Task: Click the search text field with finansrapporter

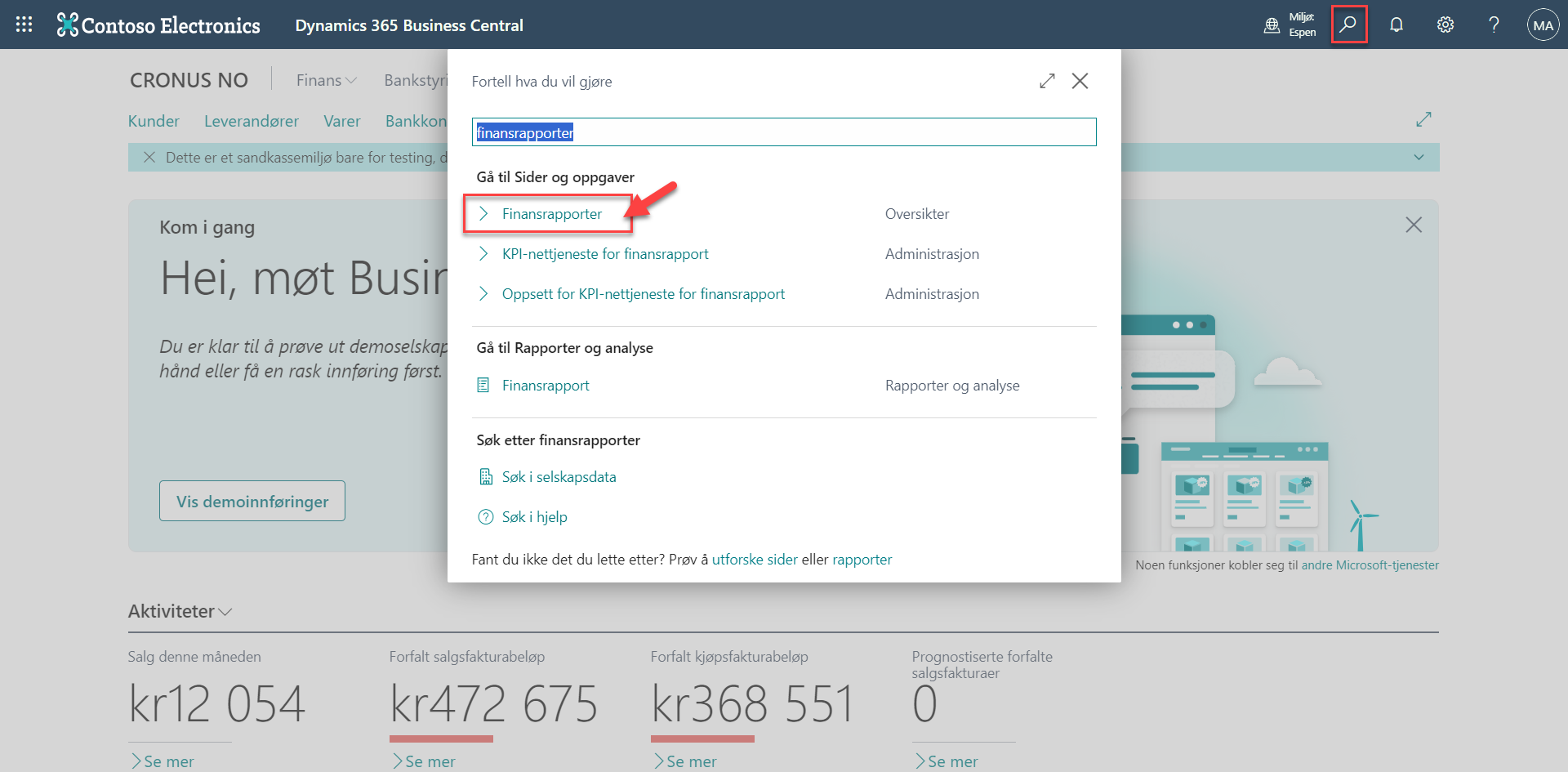Action: 784,132
